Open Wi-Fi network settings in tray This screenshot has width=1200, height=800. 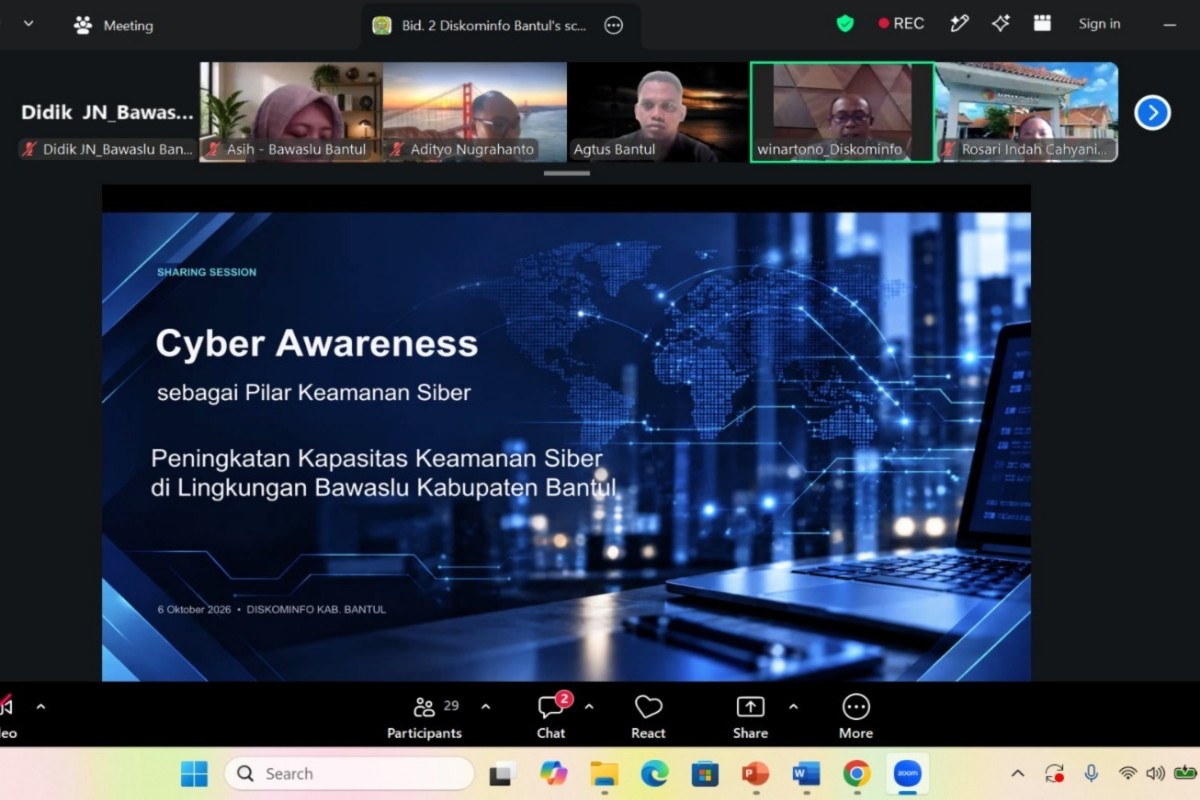tap(1128, 773)
